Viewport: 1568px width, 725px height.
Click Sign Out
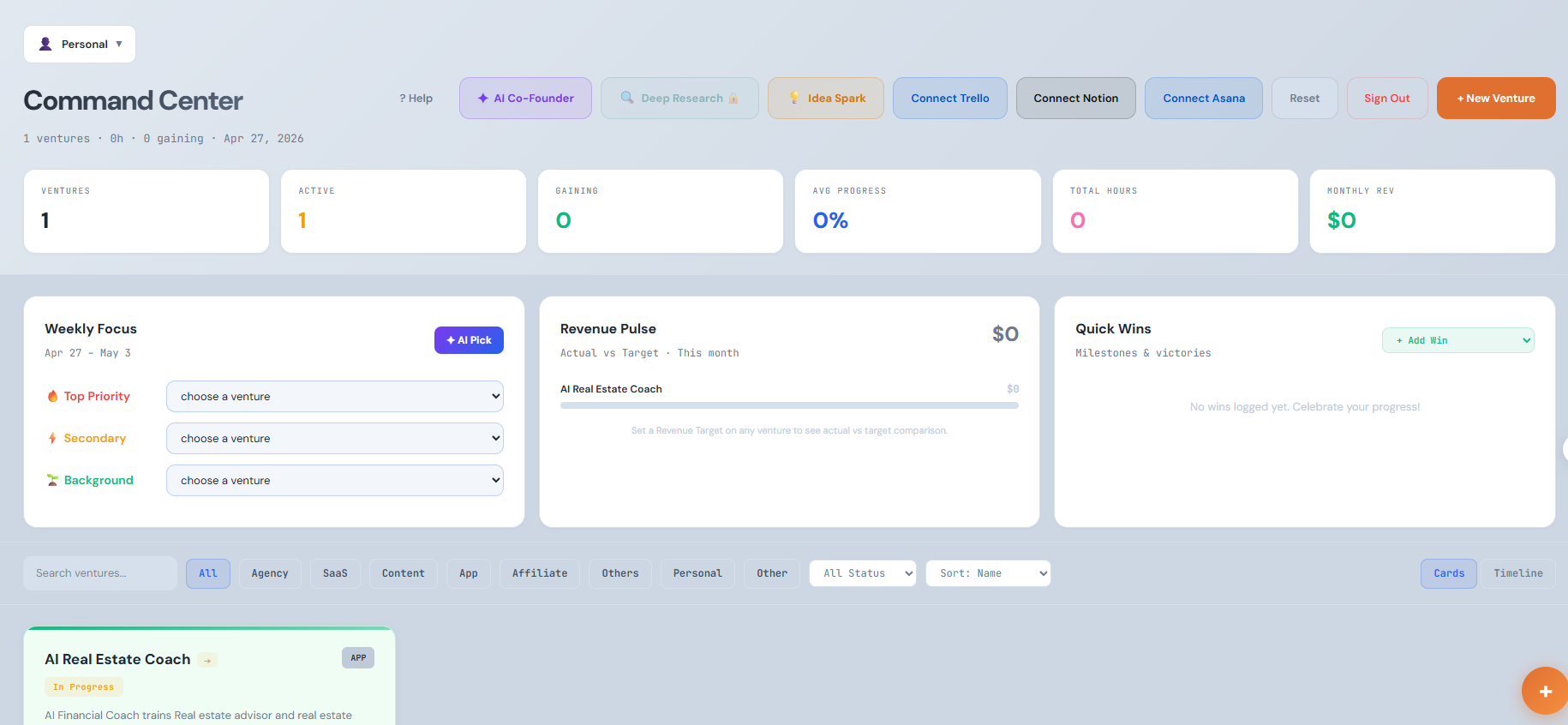1387,99
